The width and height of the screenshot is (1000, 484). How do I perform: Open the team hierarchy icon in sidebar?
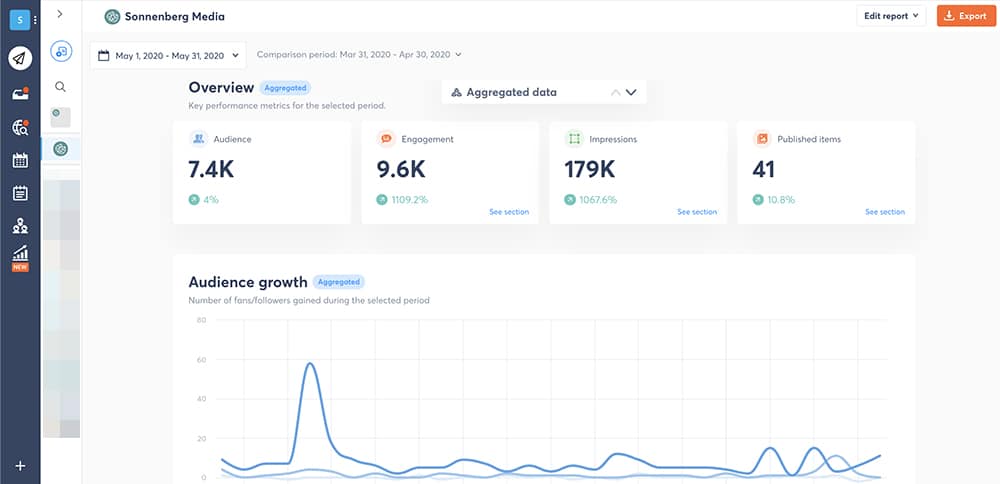tap(20, 226)
